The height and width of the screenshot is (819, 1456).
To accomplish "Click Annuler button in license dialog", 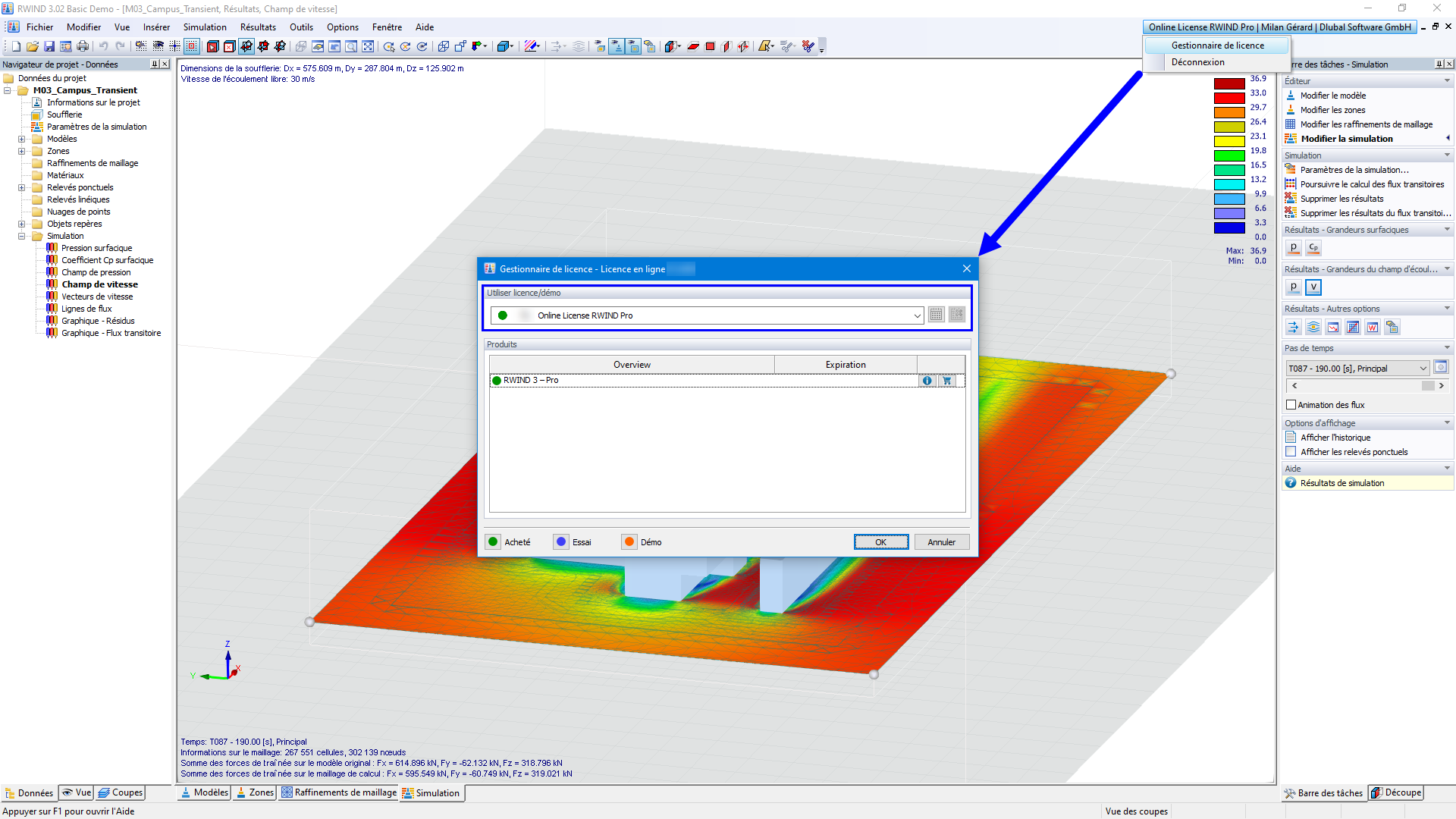I will (x=941, y=541).
